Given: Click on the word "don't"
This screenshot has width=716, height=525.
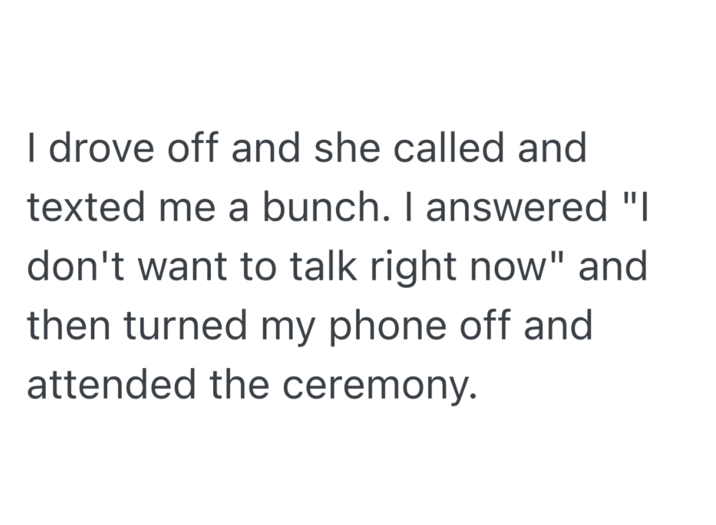Looking at the screenshot, I should (71, 266).
